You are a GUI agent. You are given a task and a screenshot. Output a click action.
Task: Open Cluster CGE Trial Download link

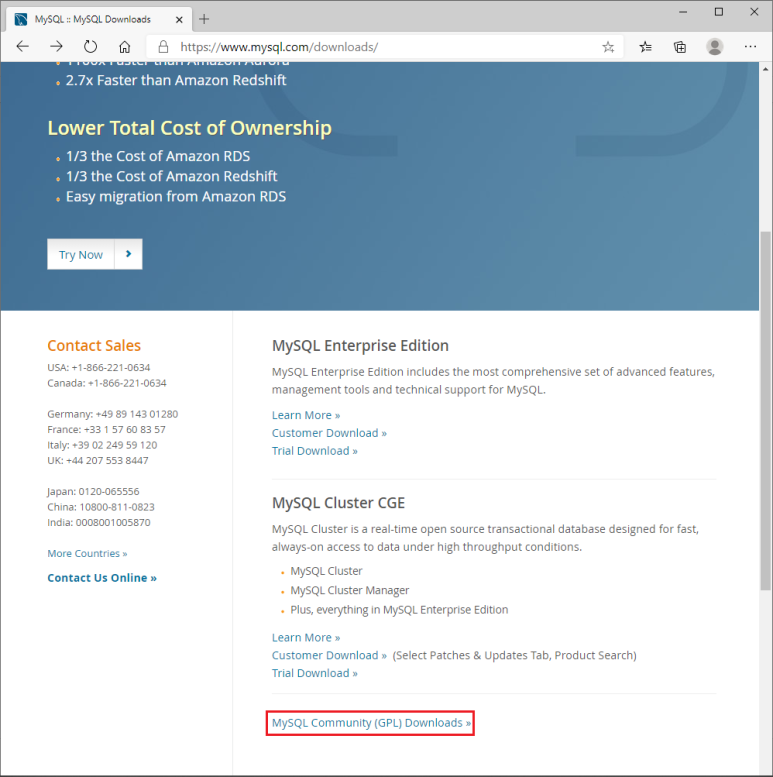pos(315,673)
